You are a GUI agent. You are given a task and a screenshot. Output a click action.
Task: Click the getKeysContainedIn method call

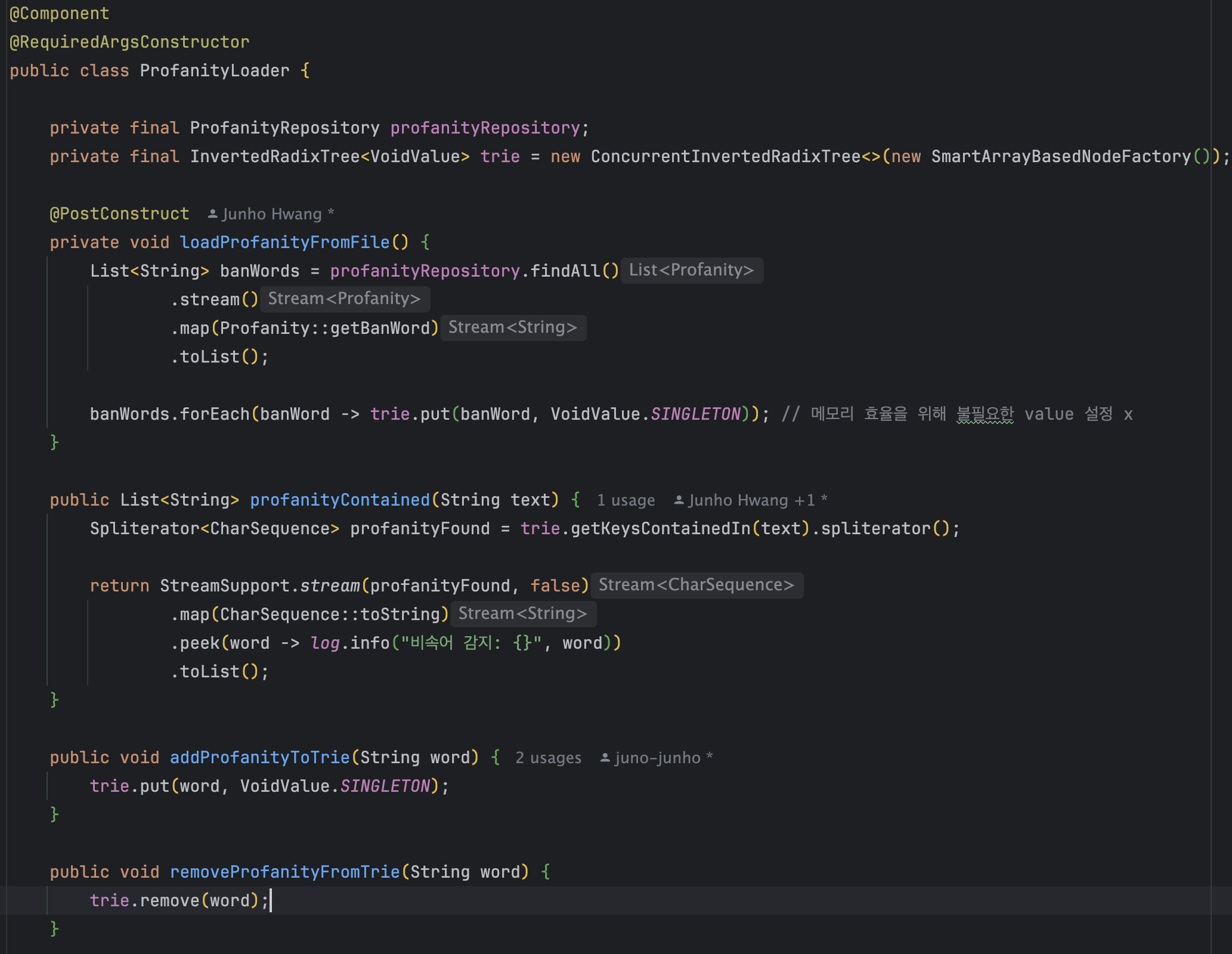[661, 529]
